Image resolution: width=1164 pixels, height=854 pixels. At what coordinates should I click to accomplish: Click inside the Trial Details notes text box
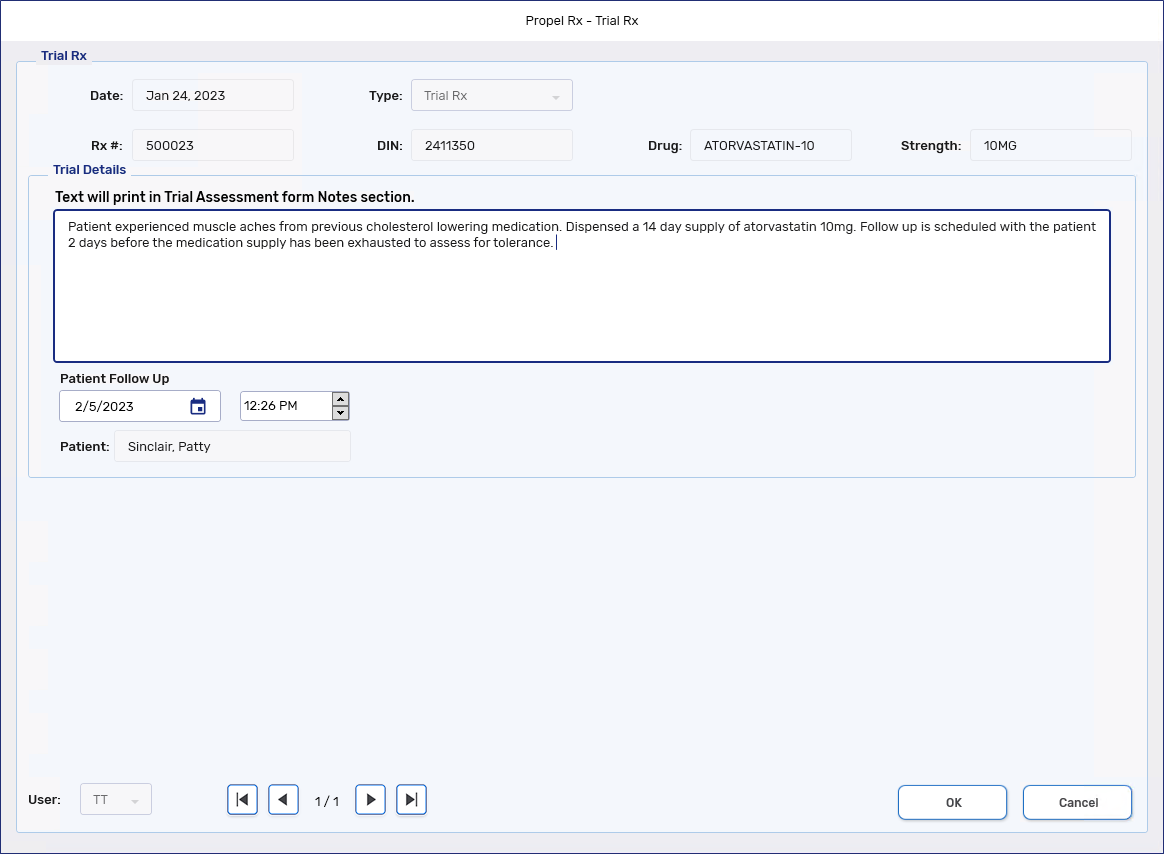581,300
